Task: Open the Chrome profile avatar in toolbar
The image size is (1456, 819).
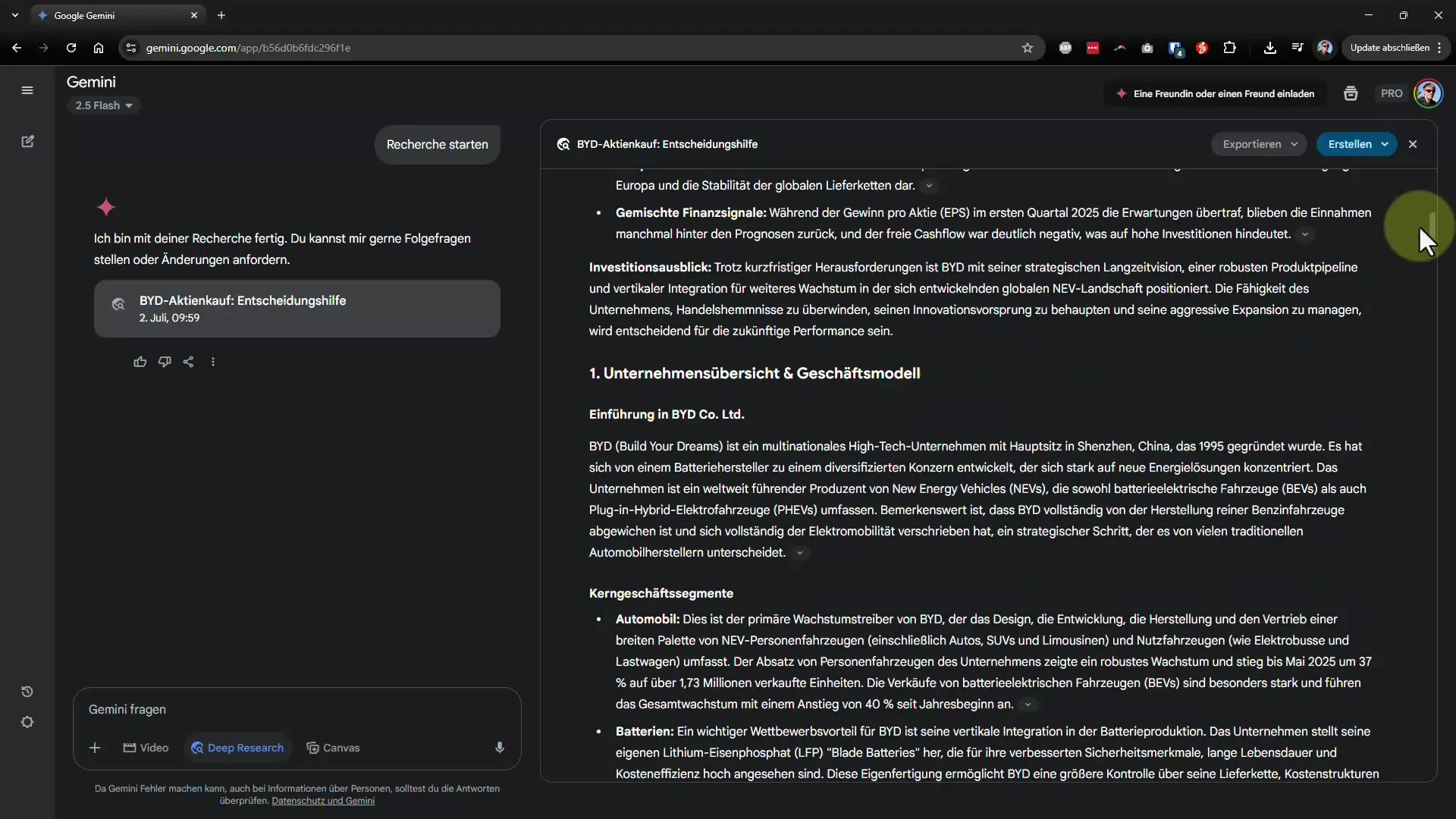Action: coord(1325,48)
